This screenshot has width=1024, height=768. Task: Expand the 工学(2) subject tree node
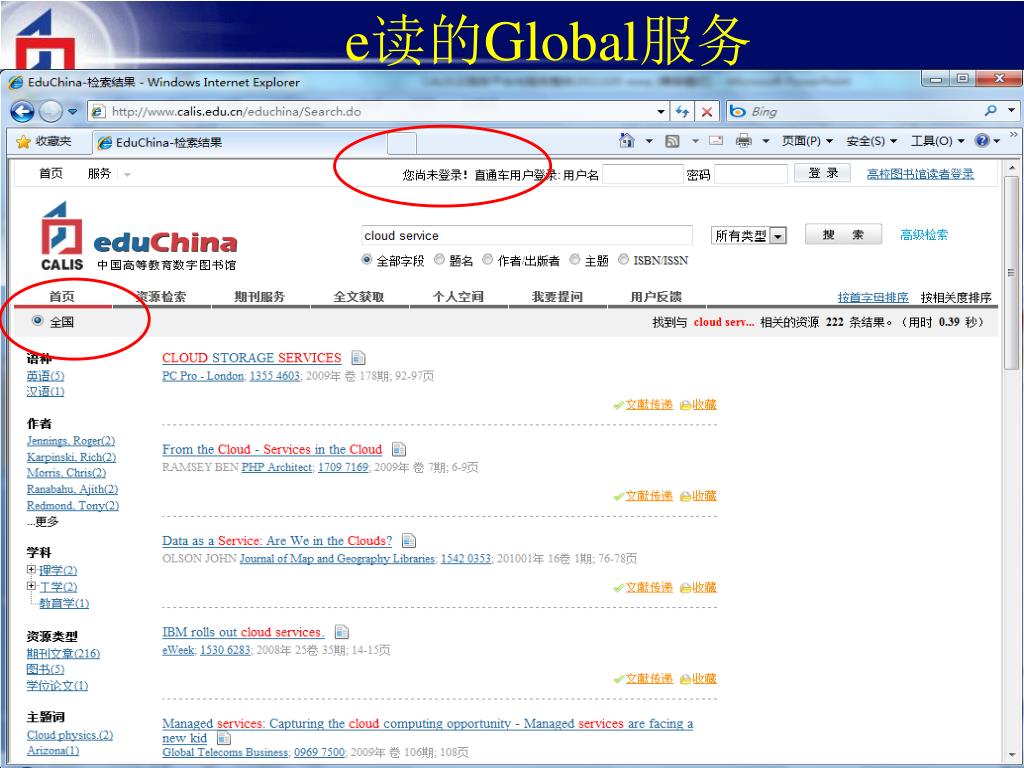[31, 586]
